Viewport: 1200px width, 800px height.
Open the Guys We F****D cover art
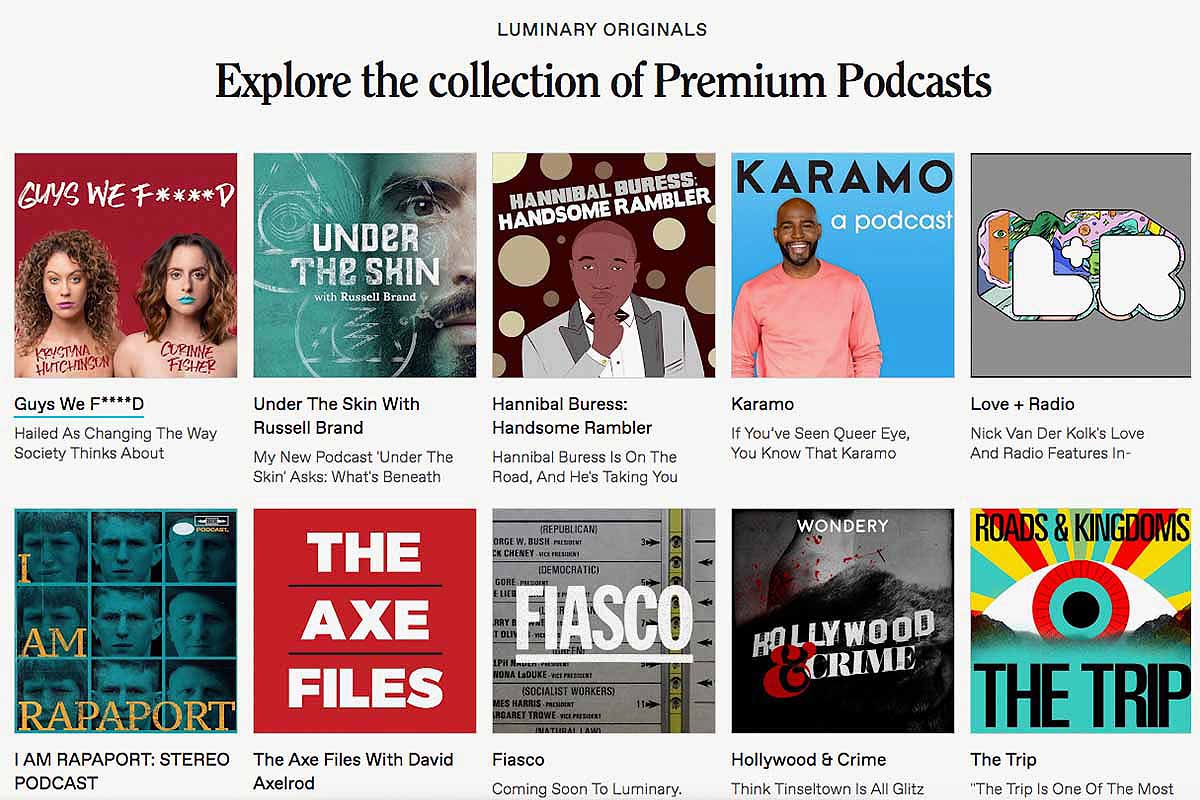[x=126, y=265]
